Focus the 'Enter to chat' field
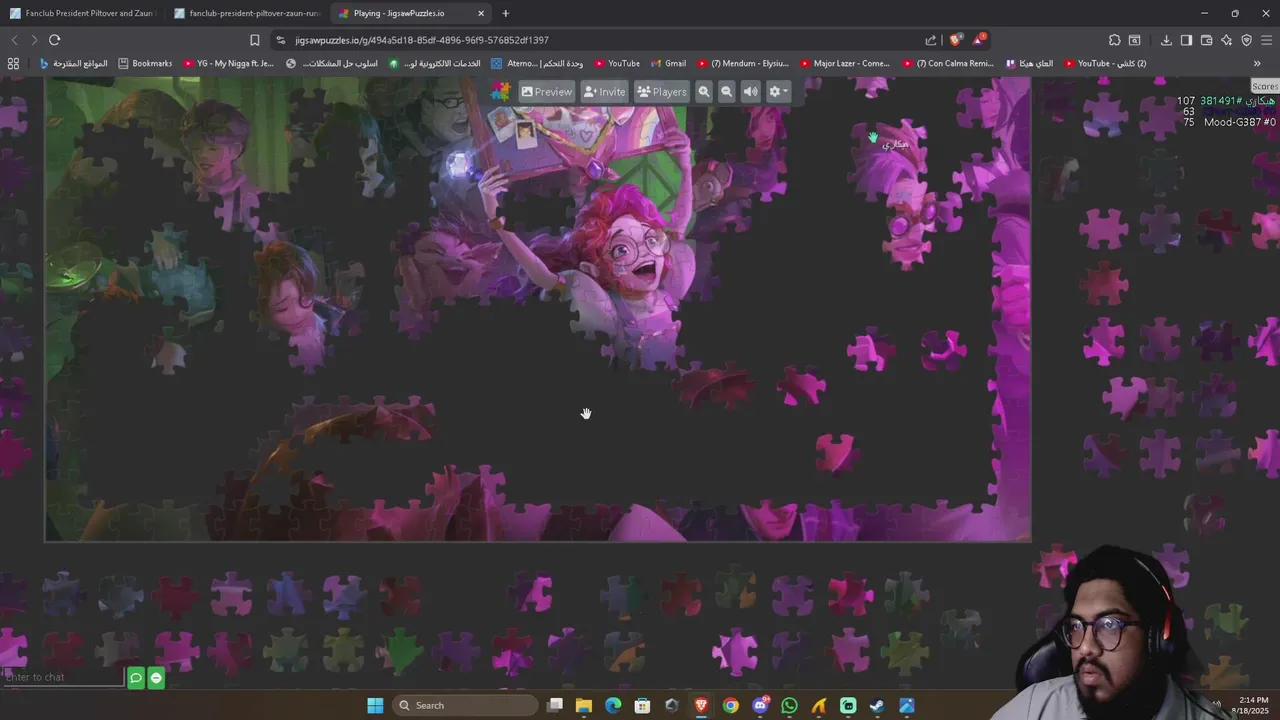Screen dimensions: 1280x720 click(63, 677)
